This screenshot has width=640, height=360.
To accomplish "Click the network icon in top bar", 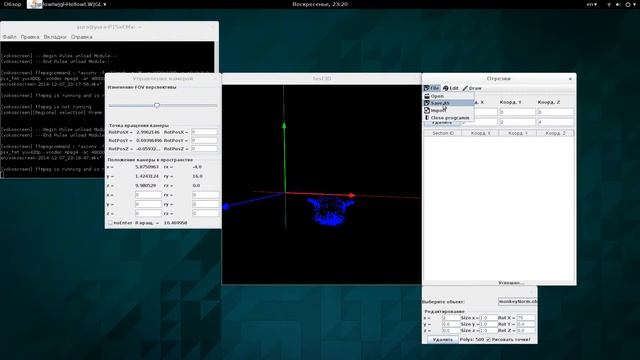I will pyautogui.click(x=609, y=4).
